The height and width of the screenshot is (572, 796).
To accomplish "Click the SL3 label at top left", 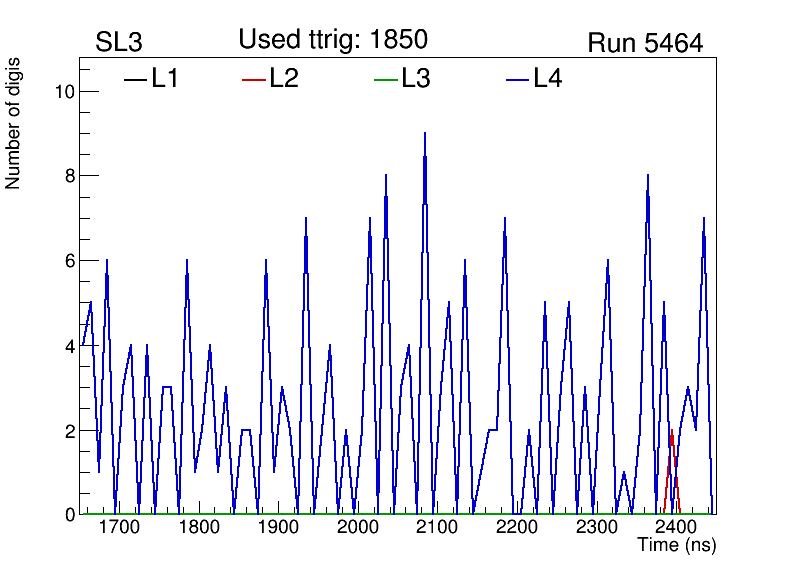I will coord(121,43).
